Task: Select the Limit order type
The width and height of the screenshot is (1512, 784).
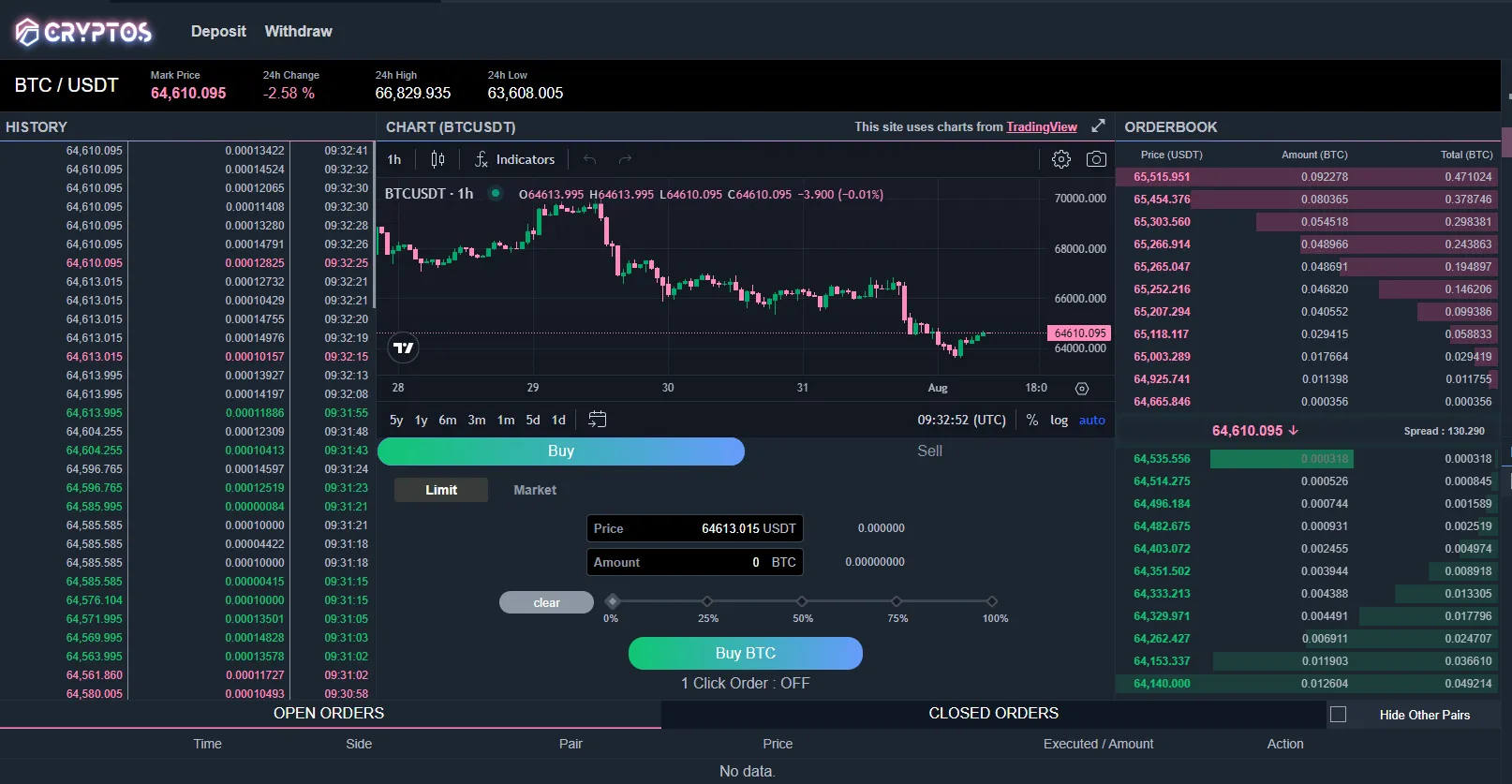Action: [x=441, y=490]
